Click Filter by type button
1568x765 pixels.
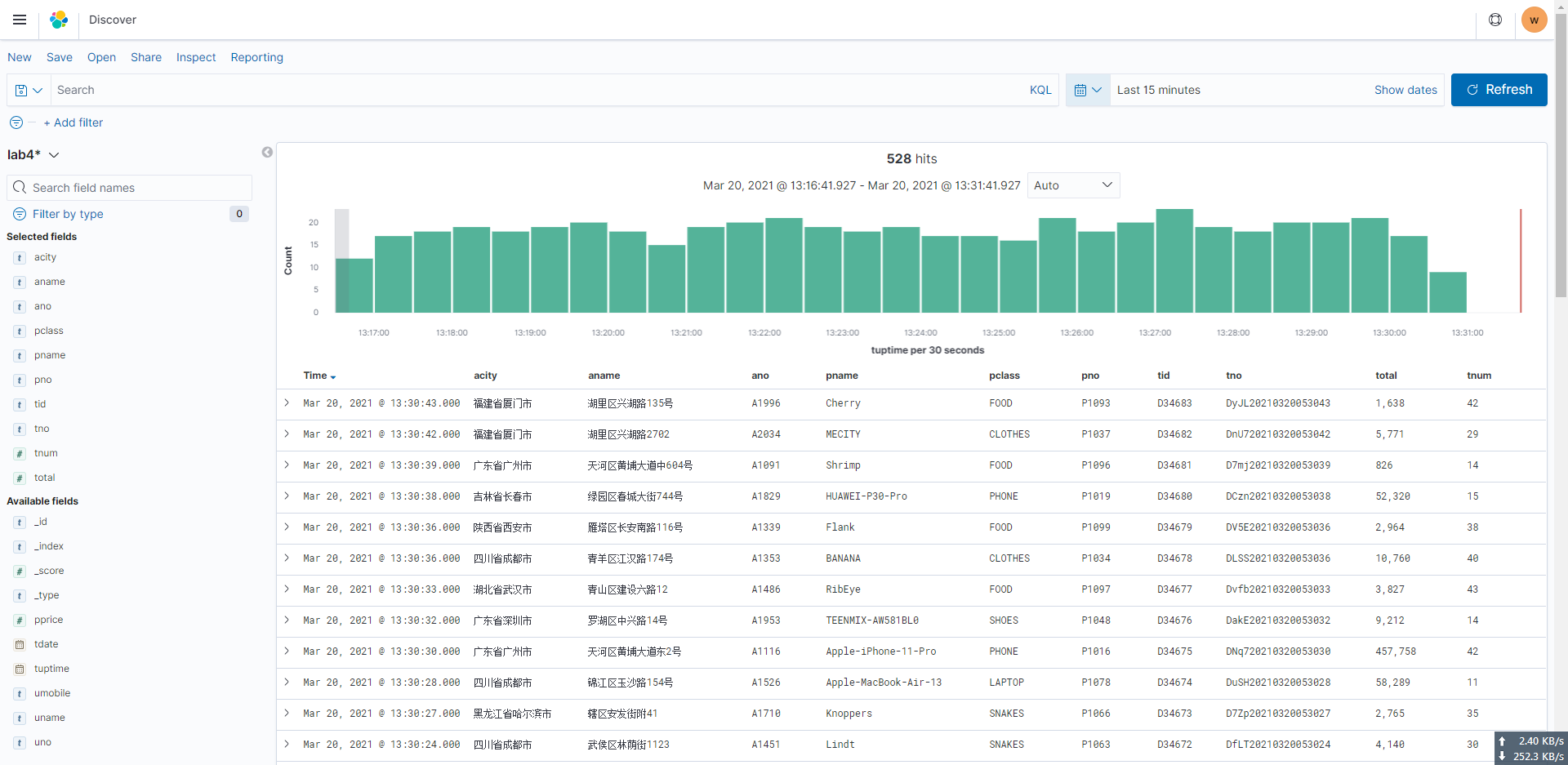point(68,214)
